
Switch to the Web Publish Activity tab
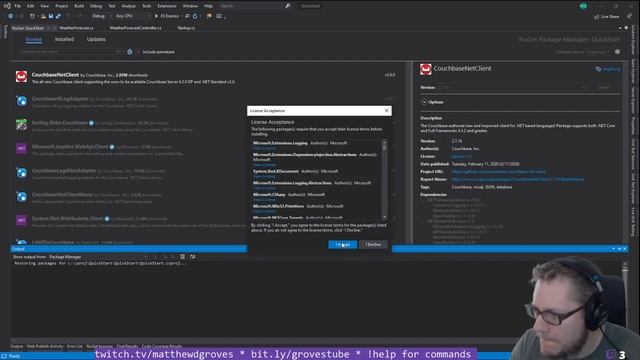coord(45,346)
